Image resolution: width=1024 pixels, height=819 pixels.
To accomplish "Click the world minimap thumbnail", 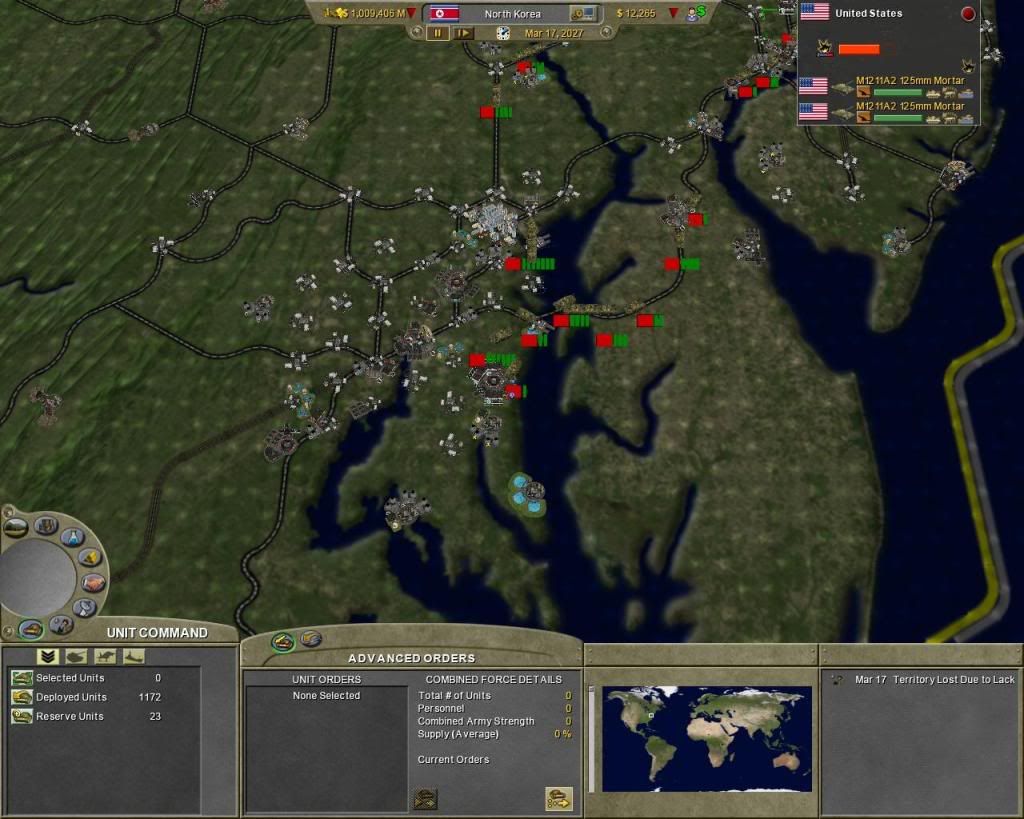I will click(707, 739).
